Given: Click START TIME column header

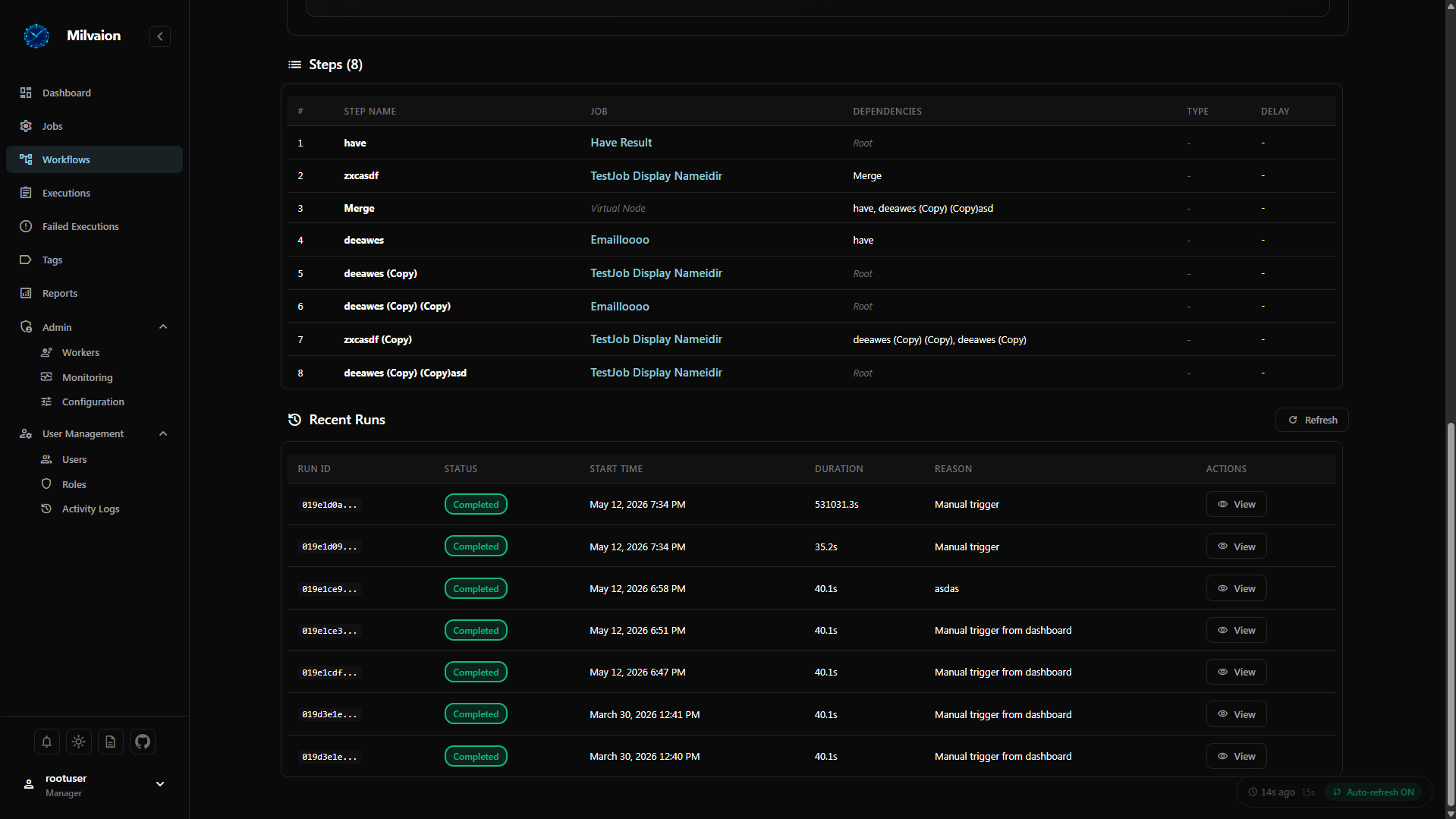Looking at the screenshot, I should coord(615,468).
